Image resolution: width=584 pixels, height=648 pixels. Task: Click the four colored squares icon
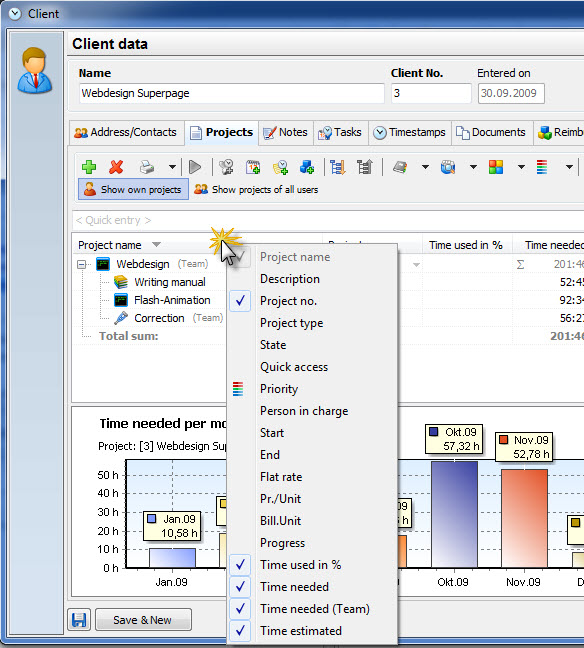pyautogui.click(x=496, y=167)
